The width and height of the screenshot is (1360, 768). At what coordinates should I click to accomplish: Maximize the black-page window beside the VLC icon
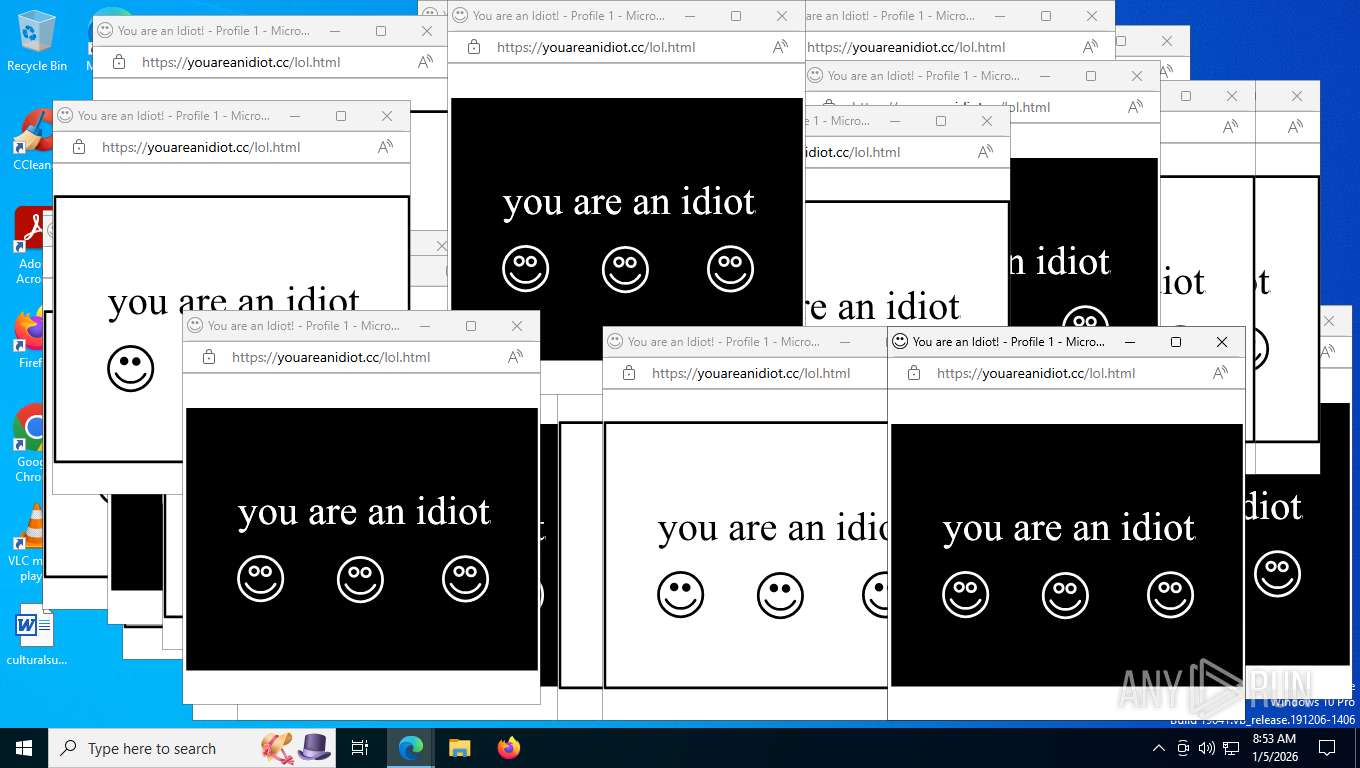(471, 325)
